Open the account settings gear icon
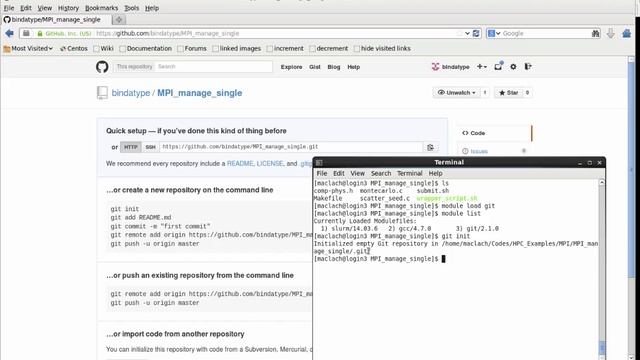 513,67
